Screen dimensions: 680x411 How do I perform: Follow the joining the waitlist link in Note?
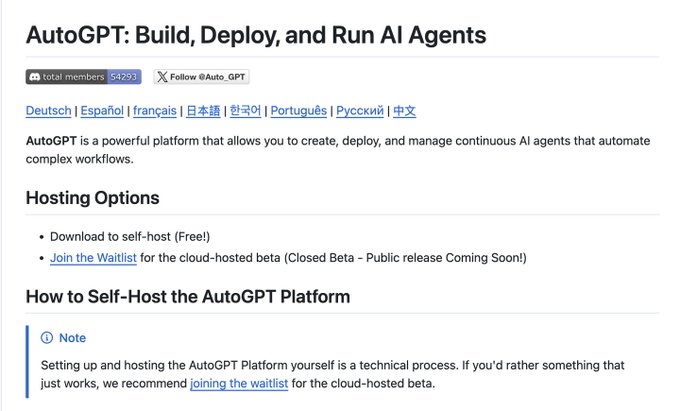coord(239,384)
